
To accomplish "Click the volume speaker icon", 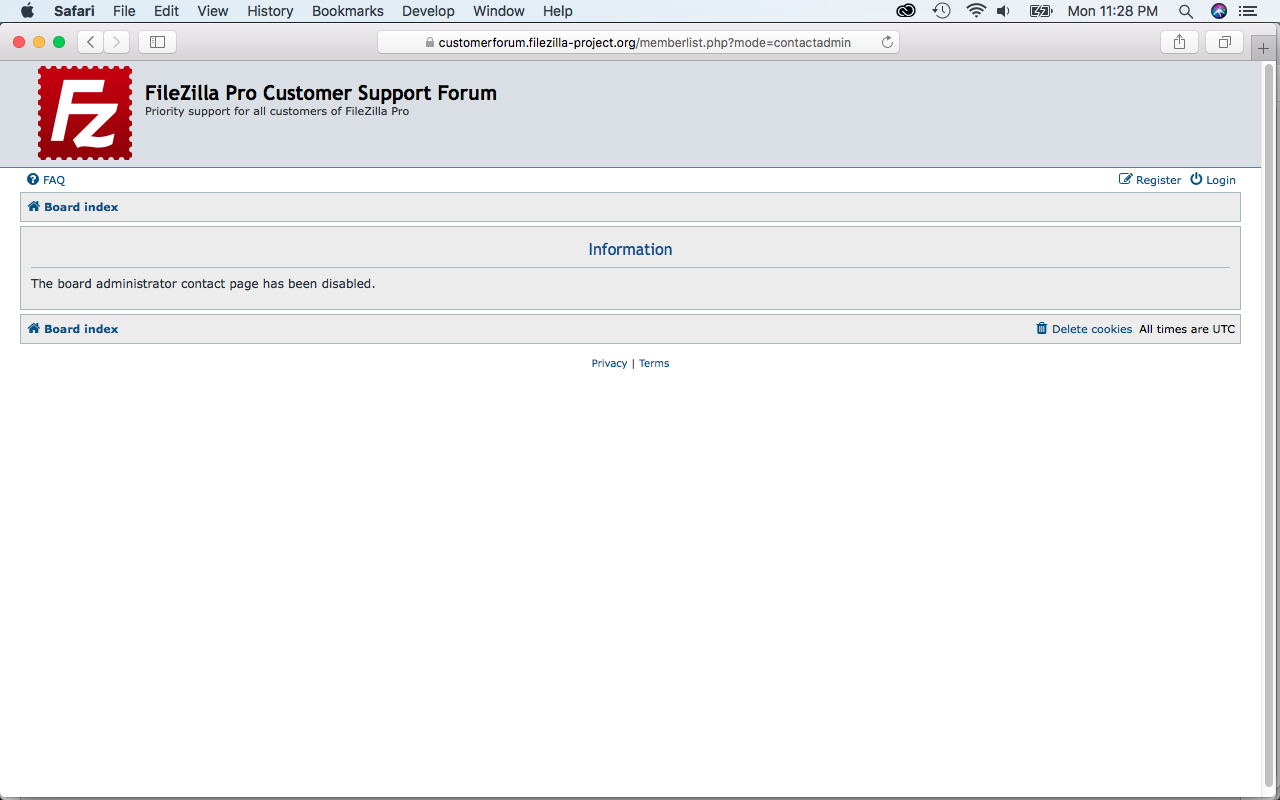I will coord(1003,11).
